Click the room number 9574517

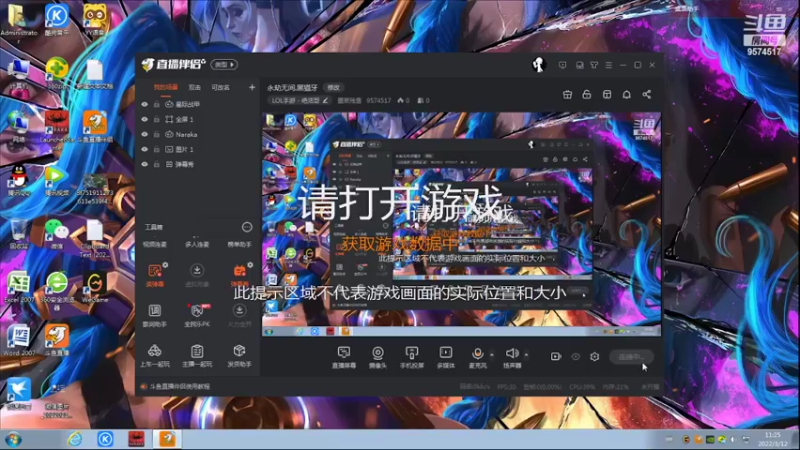point(379,101)
